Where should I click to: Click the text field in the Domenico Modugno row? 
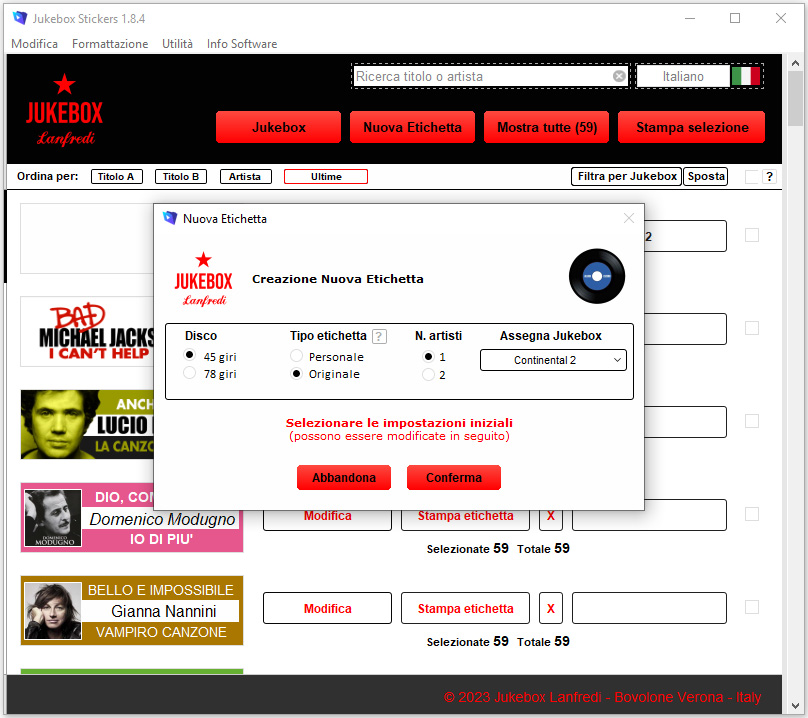[x=649, y=516]
